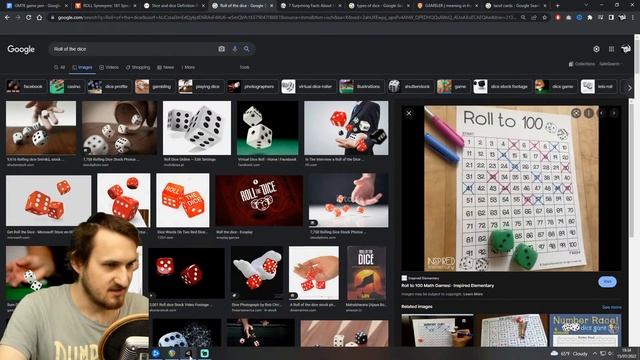Close the 'ROLL Synonyms' browser tab

[135, 6]
